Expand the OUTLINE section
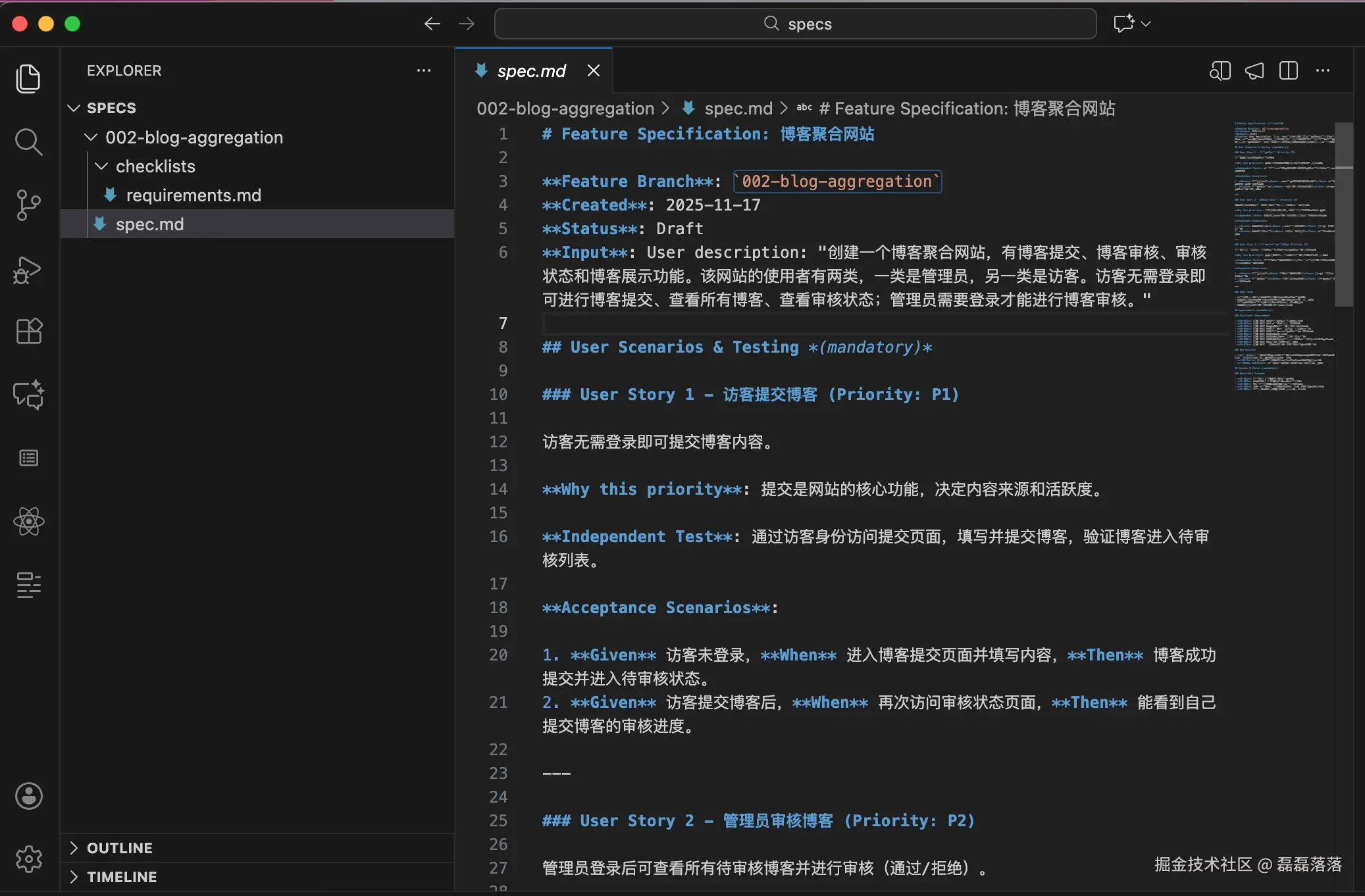1365x896 pixels. pos(119,848)
